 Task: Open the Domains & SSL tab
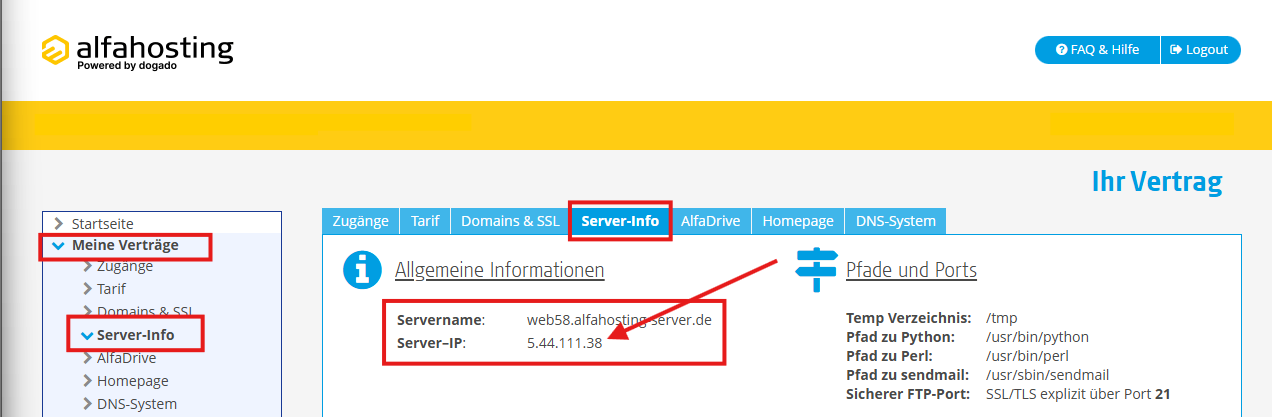click(509, 221)
